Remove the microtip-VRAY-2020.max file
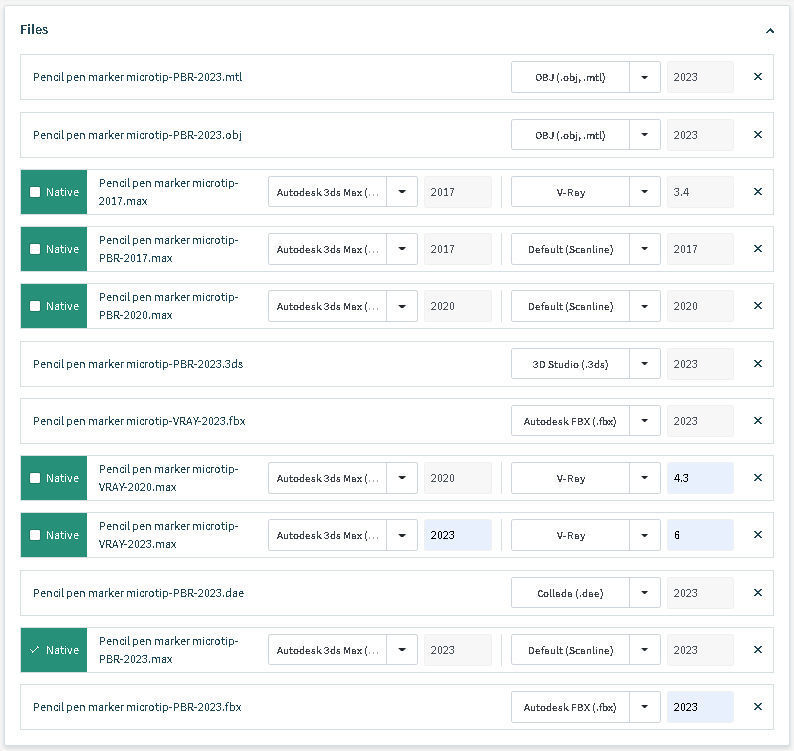 click(757, 478)
